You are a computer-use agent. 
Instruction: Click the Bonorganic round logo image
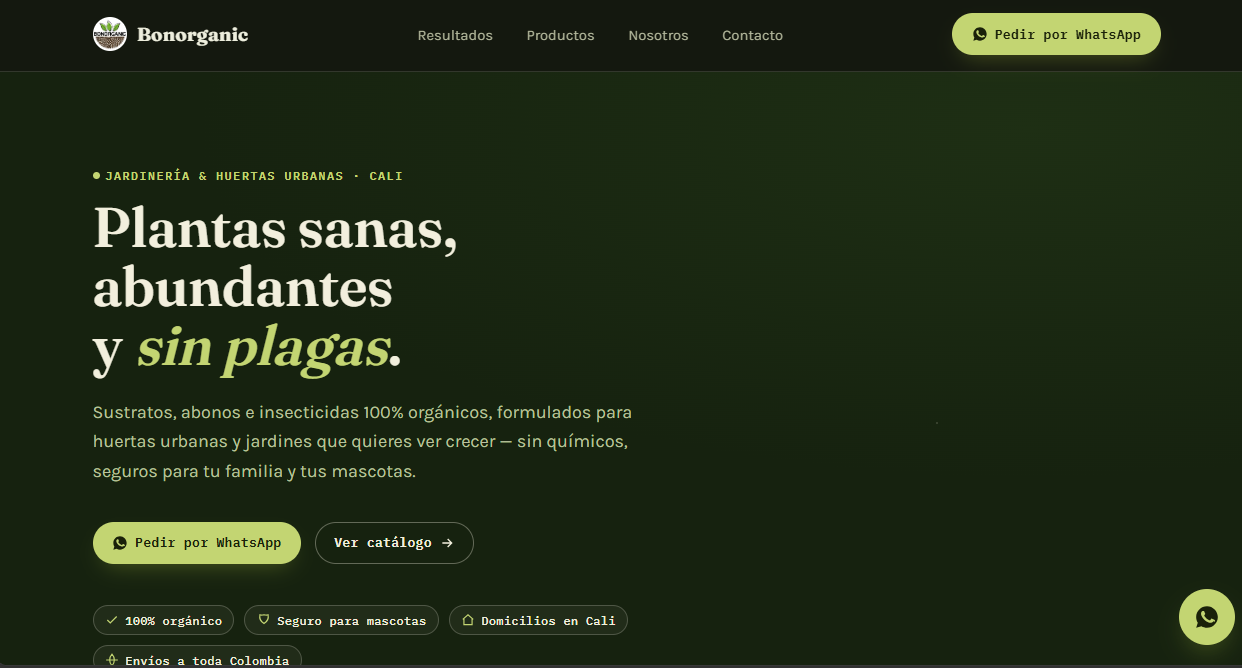point(110,35)
